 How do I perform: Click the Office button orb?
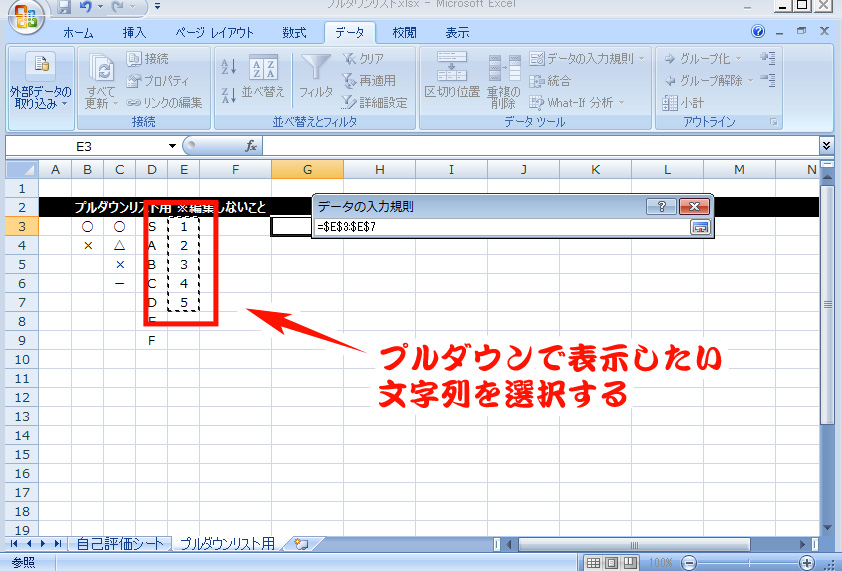click(26, 16)
